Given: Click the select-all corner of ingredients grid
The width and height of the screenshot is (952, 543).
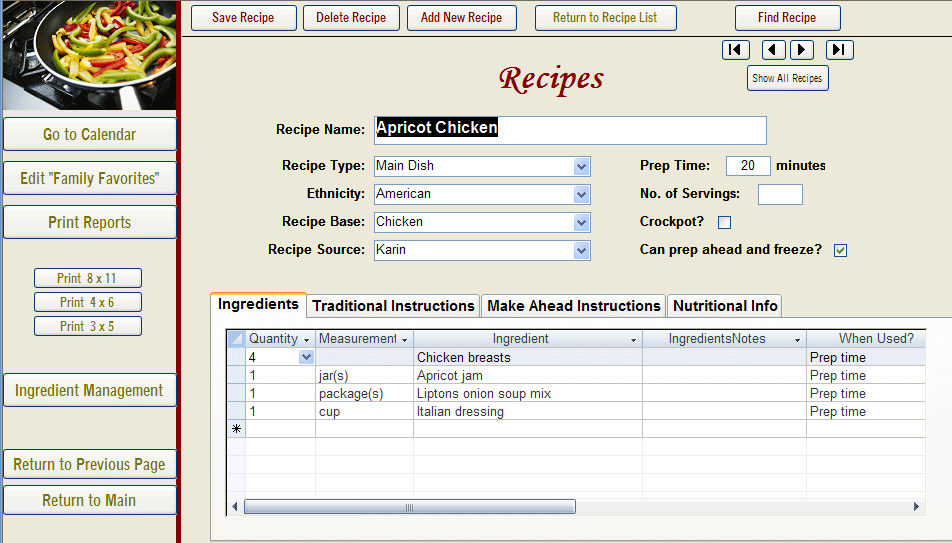Looking at the screenshot, I should click(x=236, y=339).
